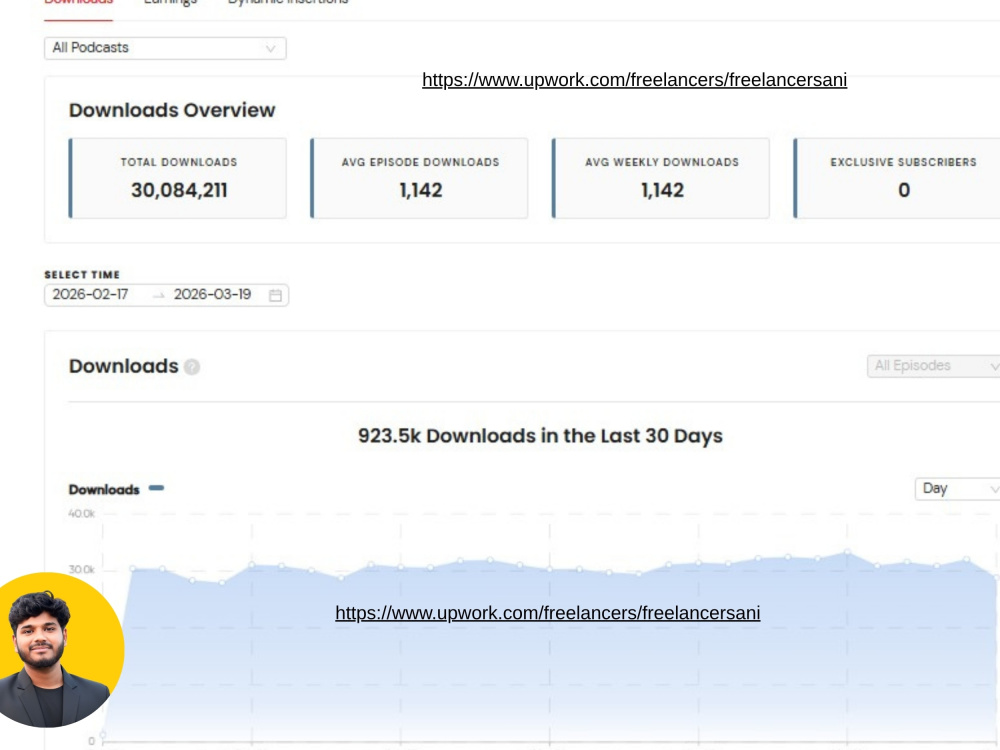Select the Exclusive Subscribers card

[x=899, y=179]
